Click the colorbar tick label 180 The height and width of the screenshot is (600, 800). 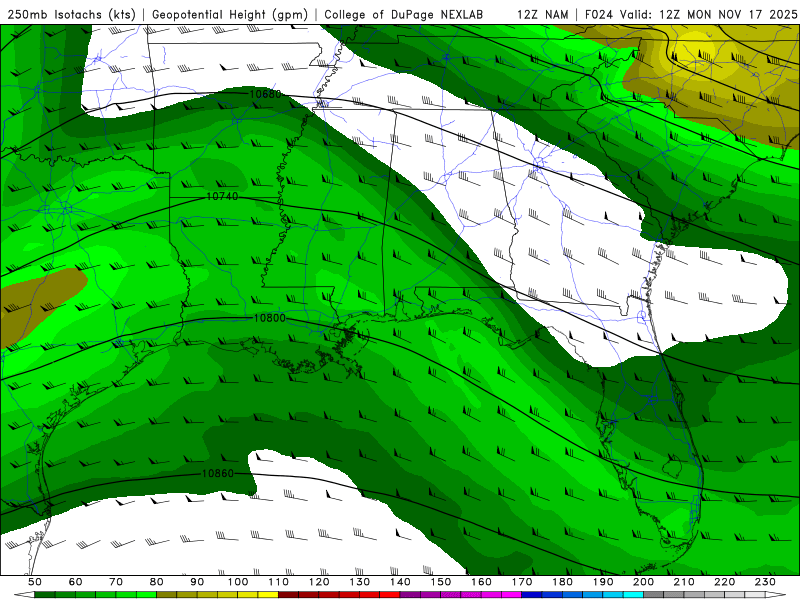(x=562, y=582)
